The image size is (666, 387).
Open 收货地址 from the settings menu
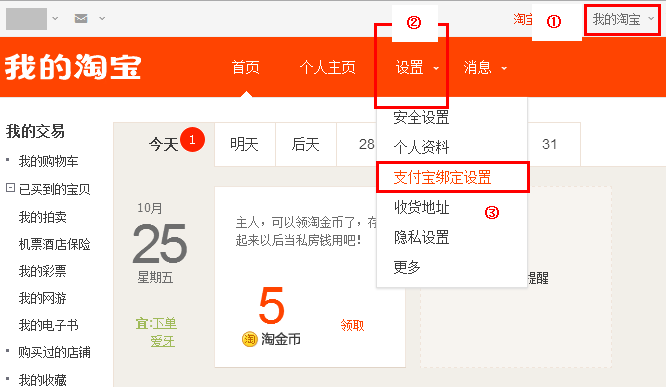[x=421, y=207]
